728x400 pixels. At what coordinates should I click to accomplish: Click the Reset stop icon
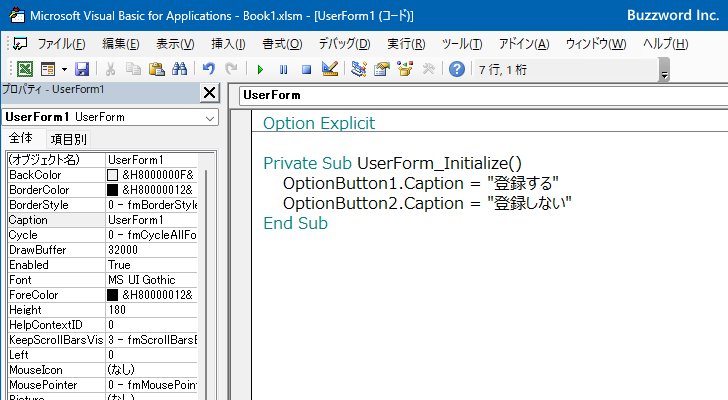pos(306,70)
